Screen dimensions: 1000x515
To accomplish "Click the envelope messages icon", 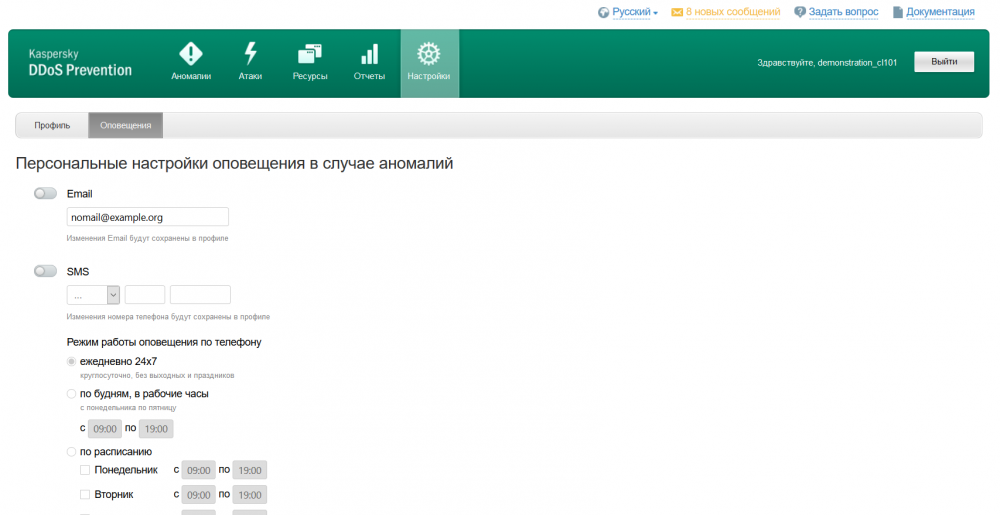I will pyautogui.click(x=677, y=12).
